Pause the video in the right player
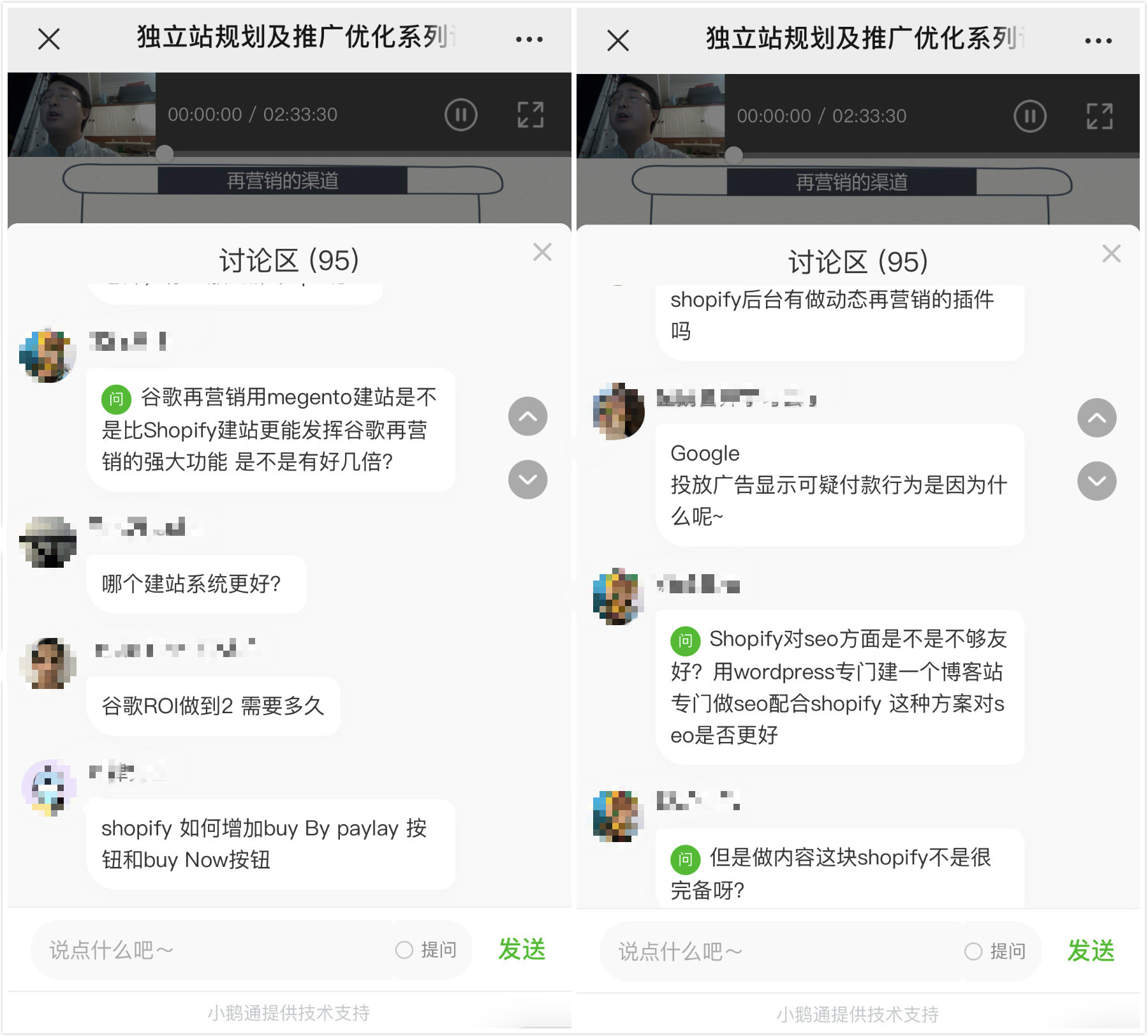Image resolution: width=1148 pixels, height=1036 pixels. tap(1029, 117)
